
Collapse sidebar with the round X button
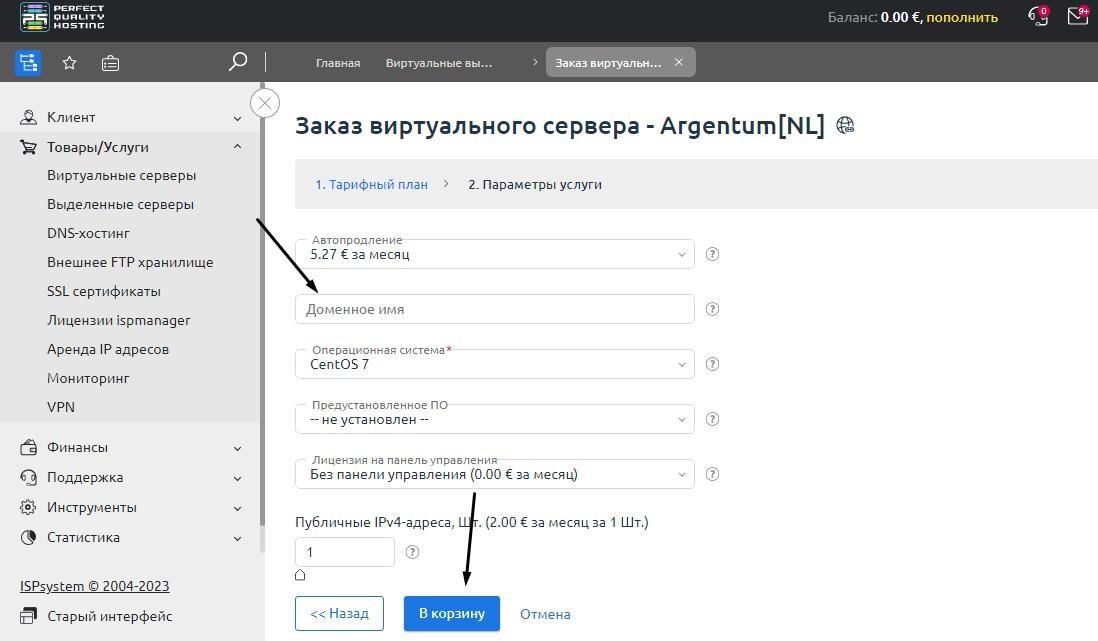click(x=265, y=103)
